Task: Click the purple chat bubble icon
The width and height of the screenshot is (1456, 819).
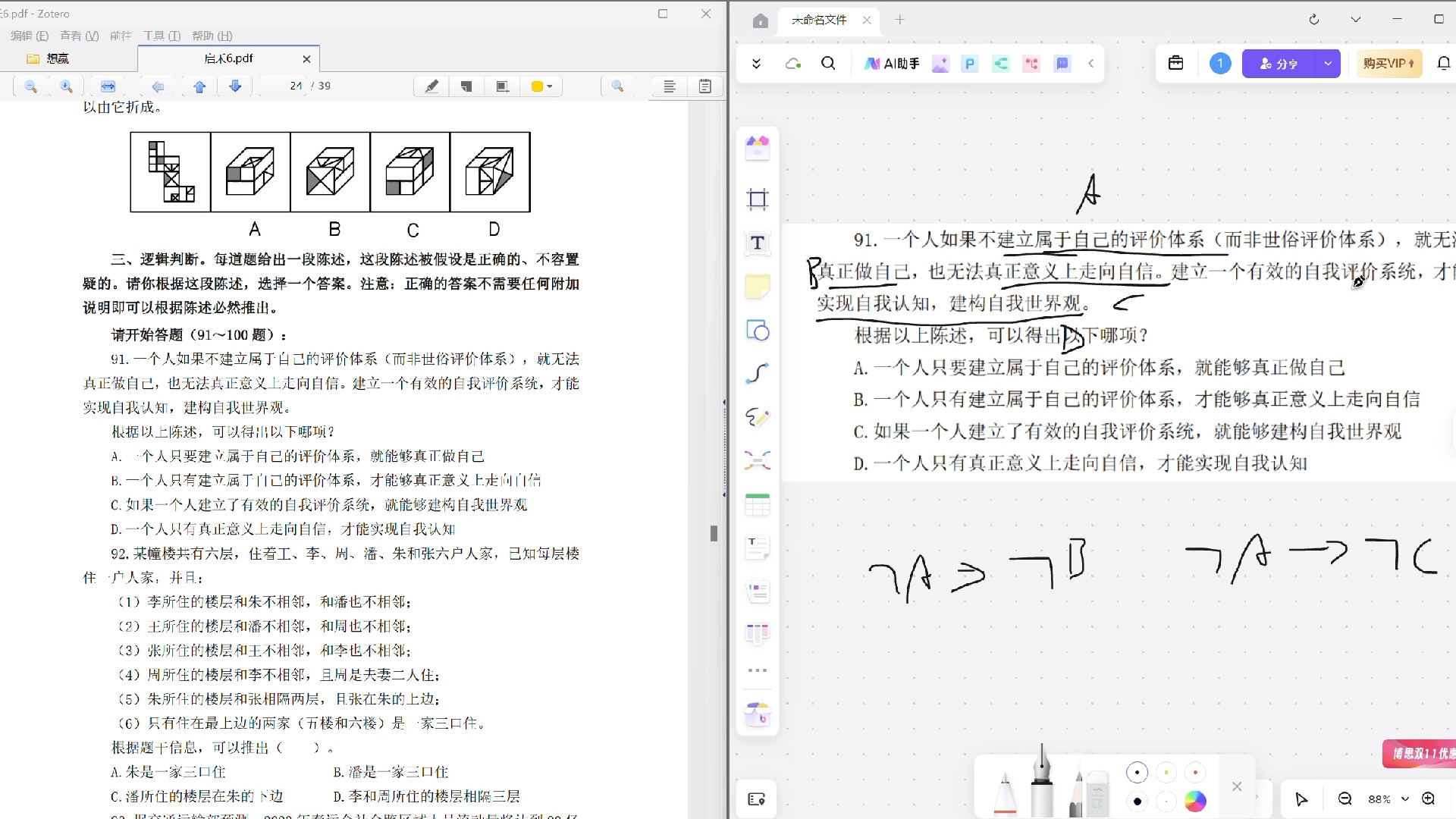Action: [1062, 64]
